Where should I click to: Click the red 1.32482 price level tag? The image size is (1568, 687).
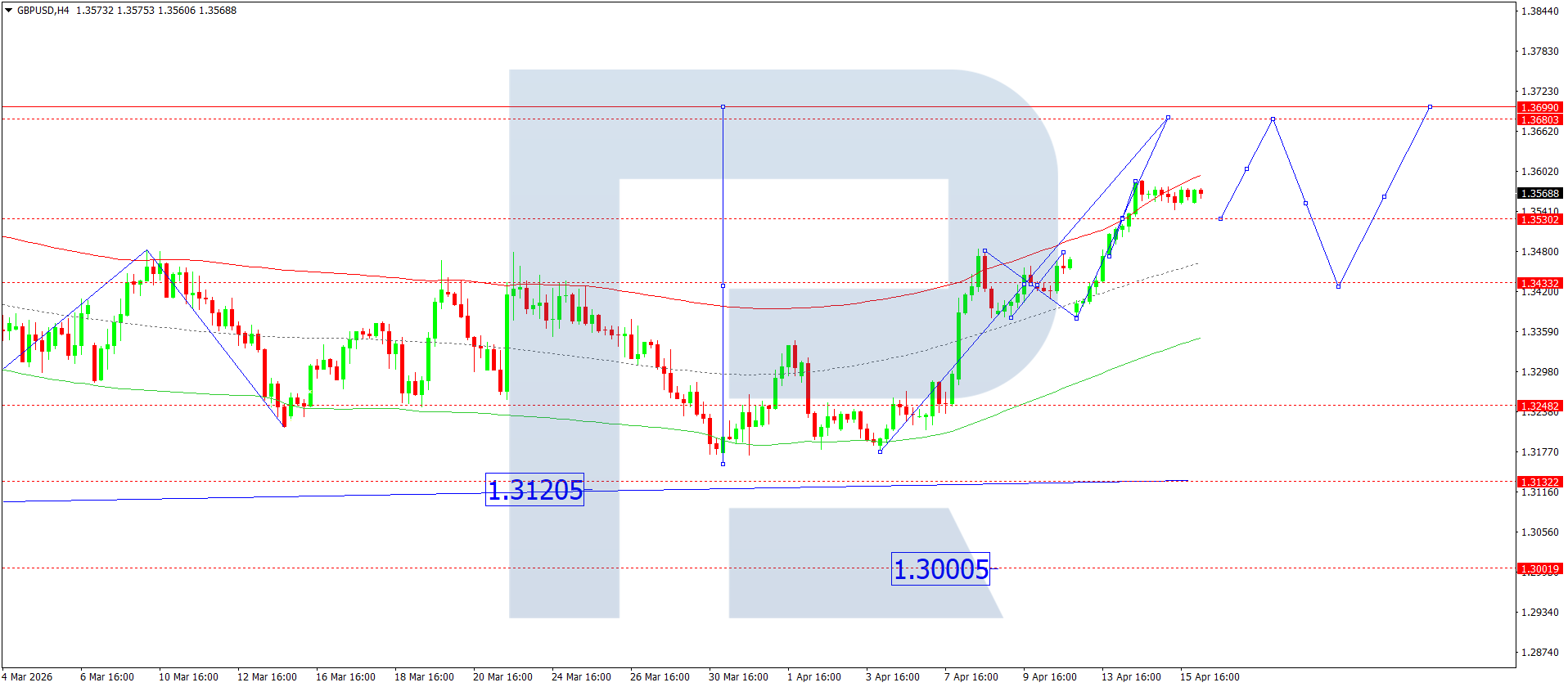point(1539,406)
